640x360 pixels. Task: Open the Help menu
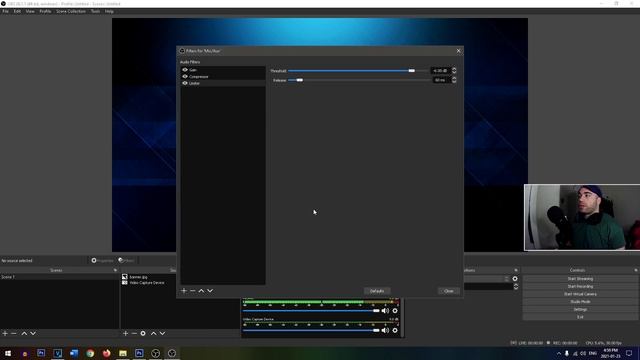pos(109,11)
